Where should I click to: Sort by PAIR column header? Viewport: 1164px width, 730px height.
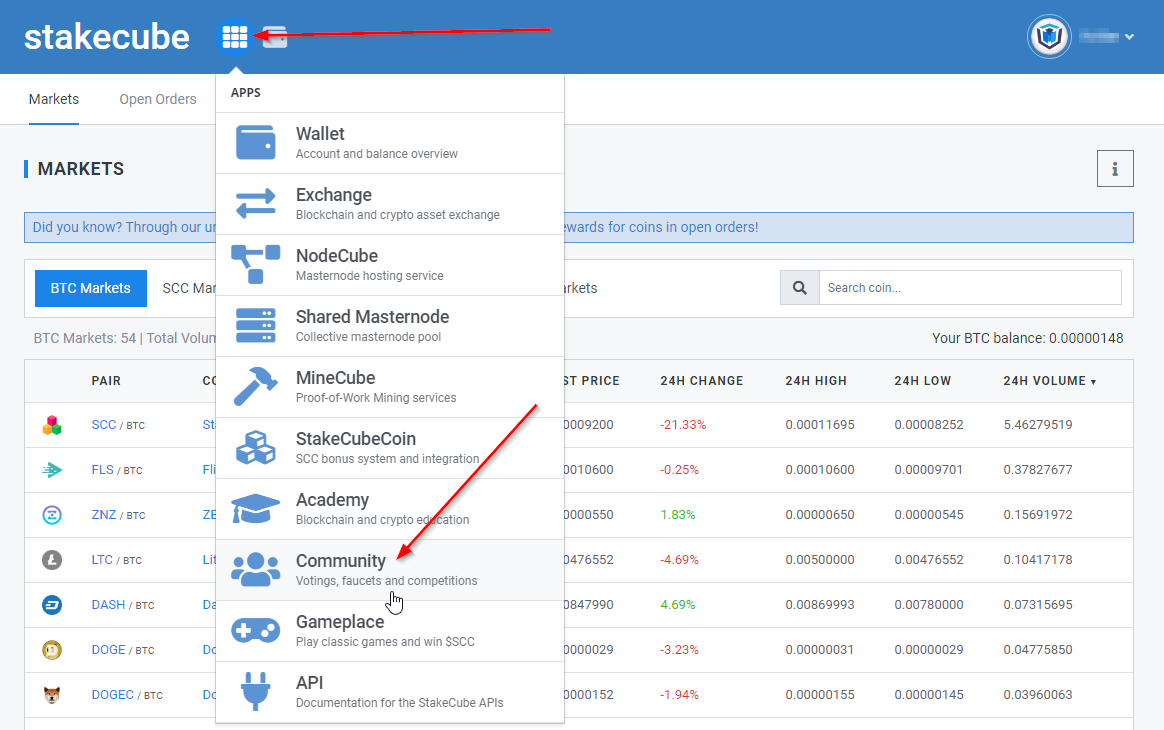(106, 381)
